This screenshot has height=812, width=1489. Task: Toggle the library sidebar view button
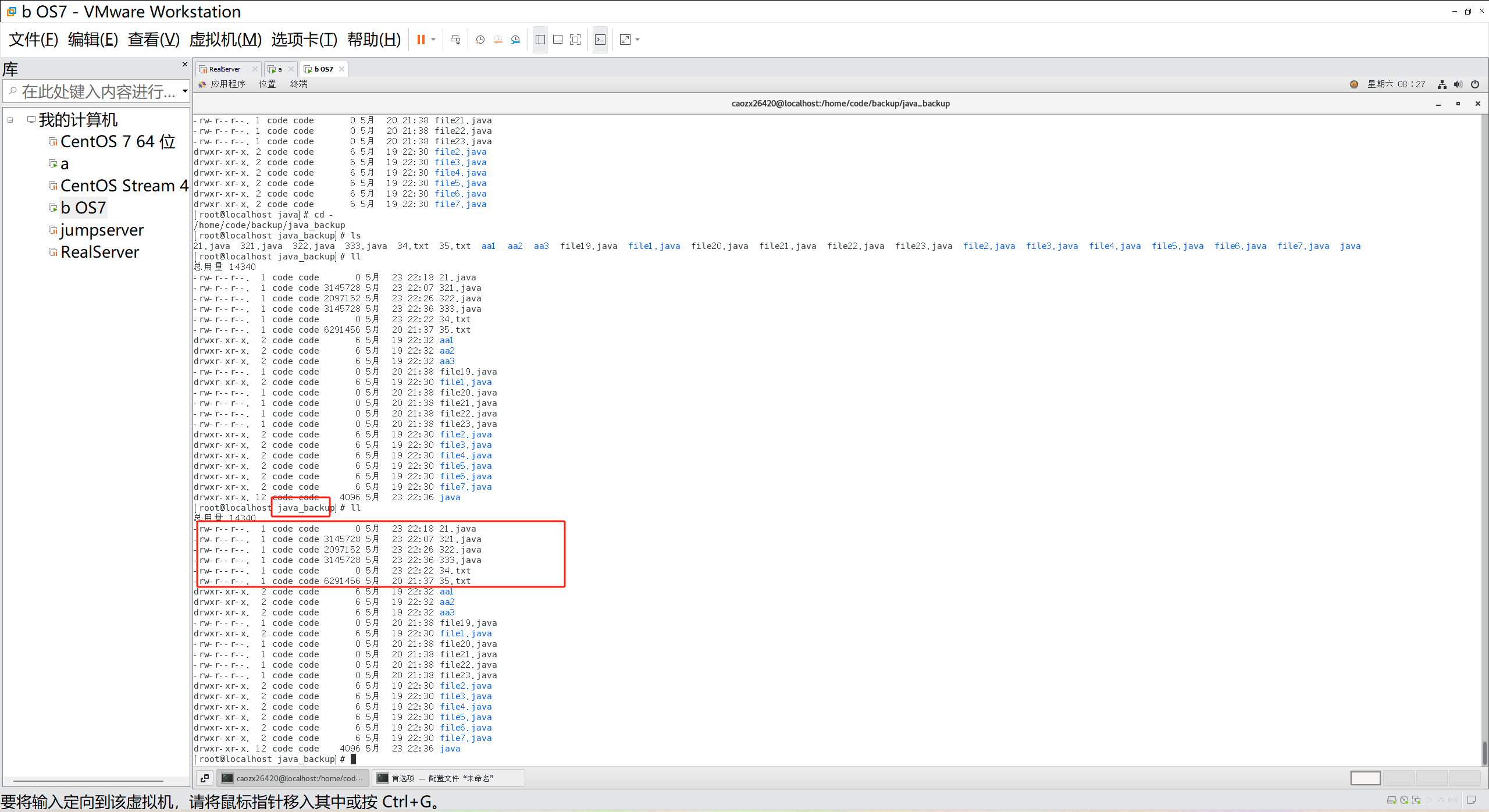(x=540, y=40)
